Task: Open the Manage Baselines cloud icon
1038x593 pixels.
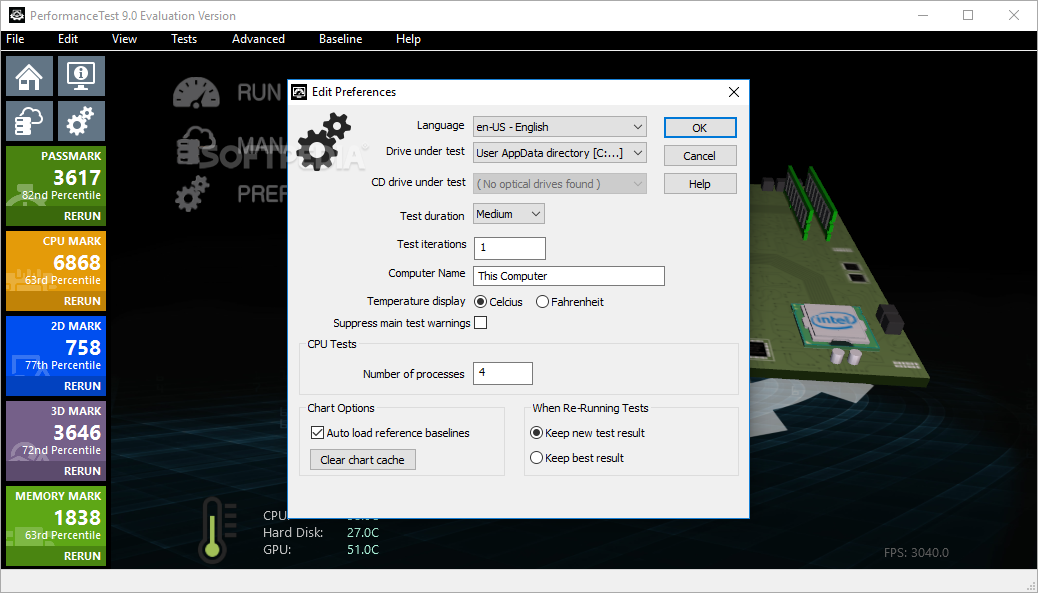Action: click(x=30, y=121)
